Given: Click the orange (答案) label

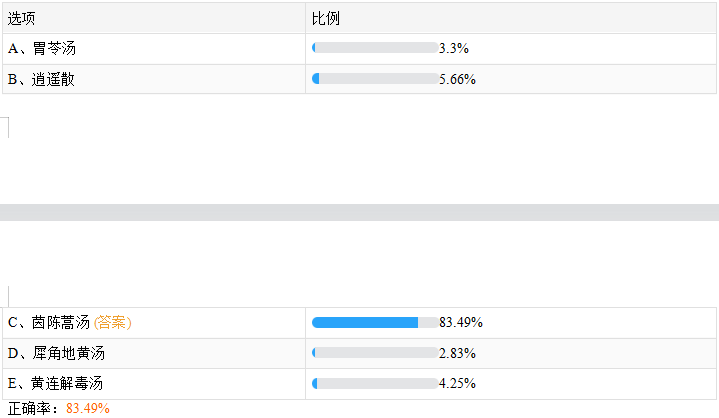Looking at the screenshot, I should pos(112,322).
